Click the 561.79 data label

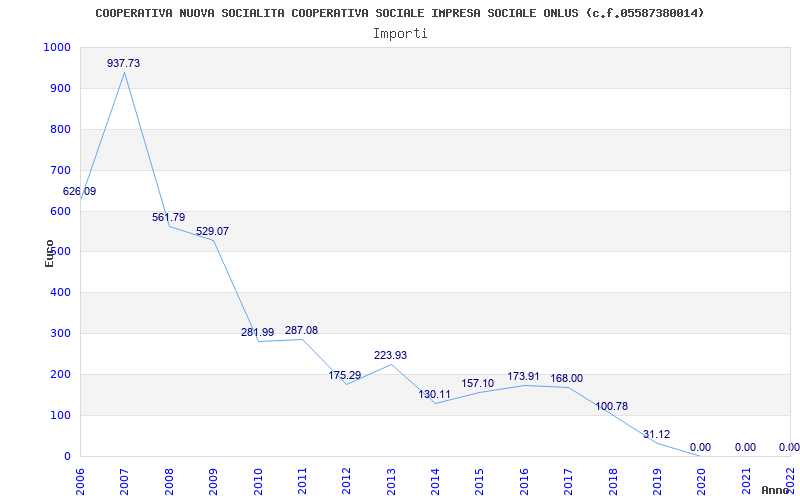[x=168, y=217]
